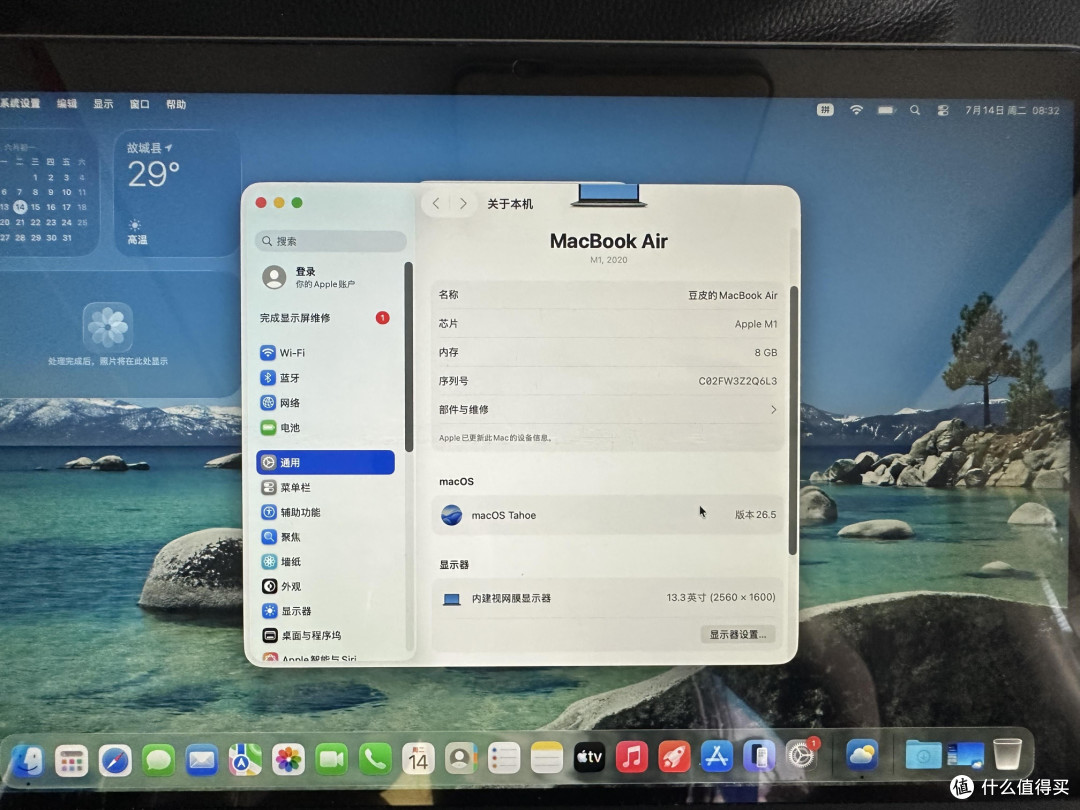Open the 窗口 menu

click(x=139, y=104)
